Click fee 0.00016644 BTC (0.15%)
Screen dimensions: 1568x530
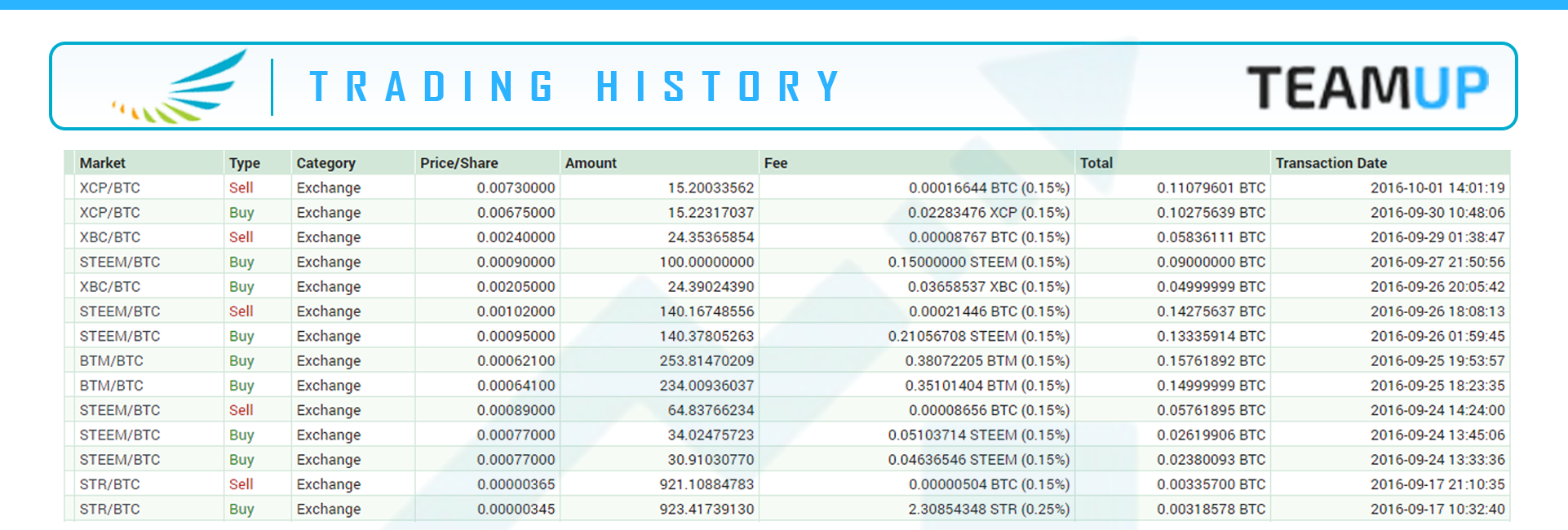[x=990, y=188]
